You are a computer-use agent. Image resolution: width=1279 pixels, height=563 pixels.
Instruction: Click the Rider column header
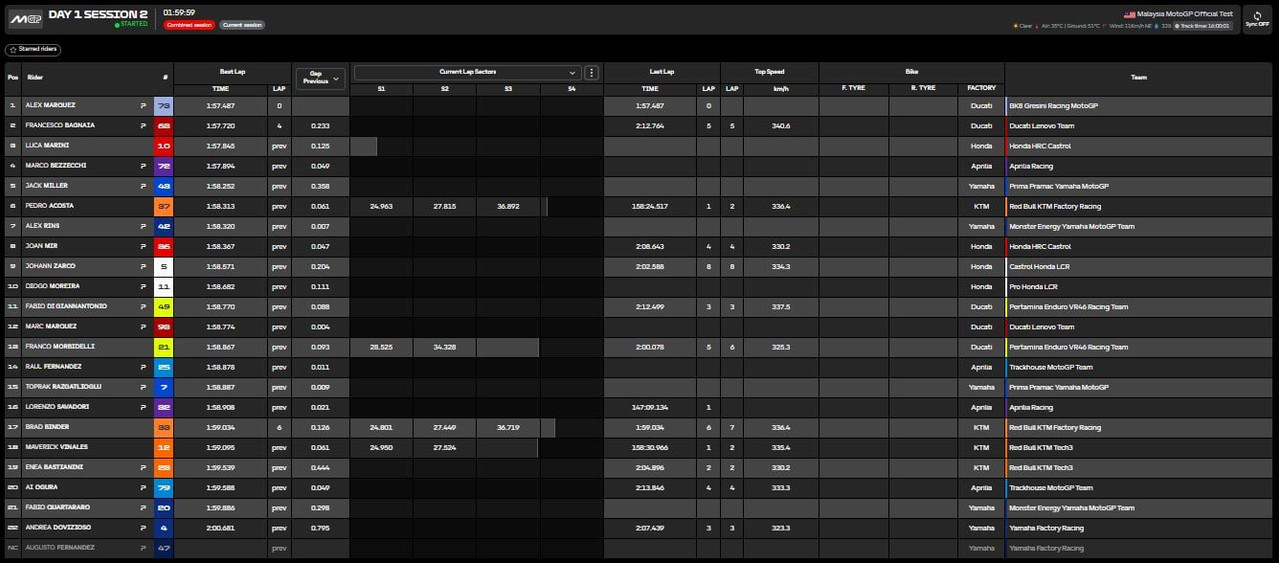click(x=35, y=77)
